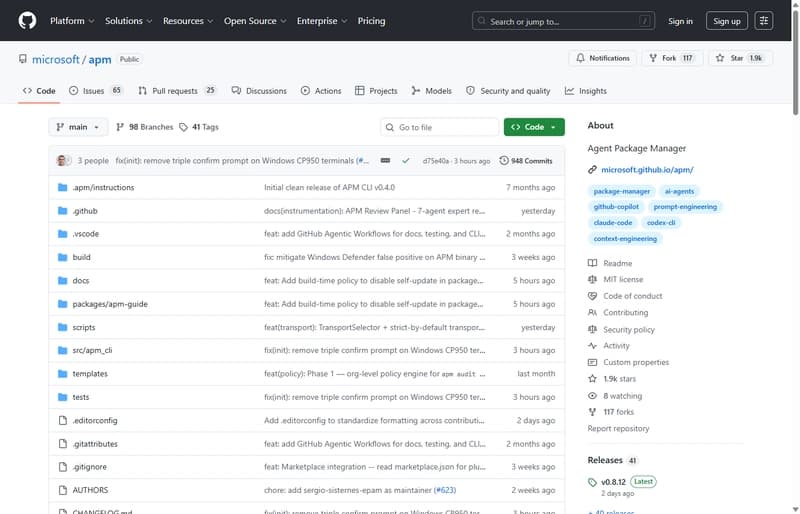800x514 pixels.
Task: Open the main branch selector dropdown
Action: click(x=78, y=127)
